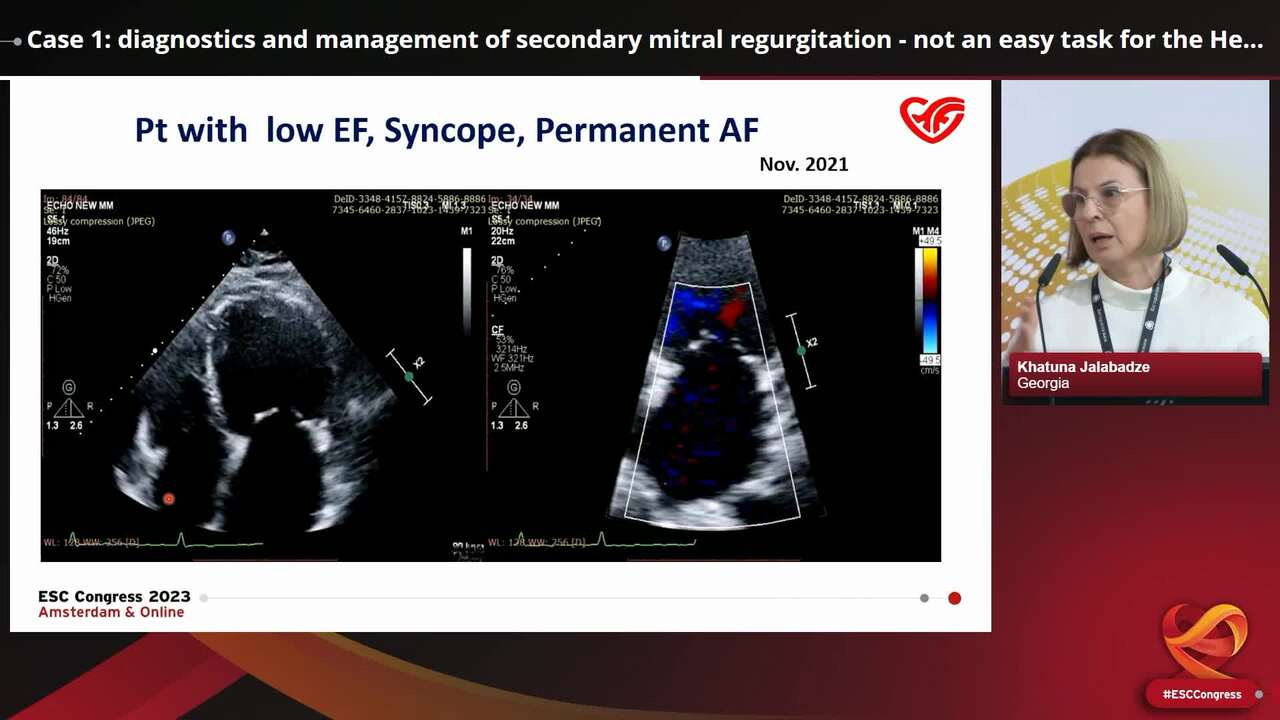The height and width of the screenshot is (720, 1280).
Task: Click the speaker name Khatuna Jalabadze
Action: coord(1083,367)
